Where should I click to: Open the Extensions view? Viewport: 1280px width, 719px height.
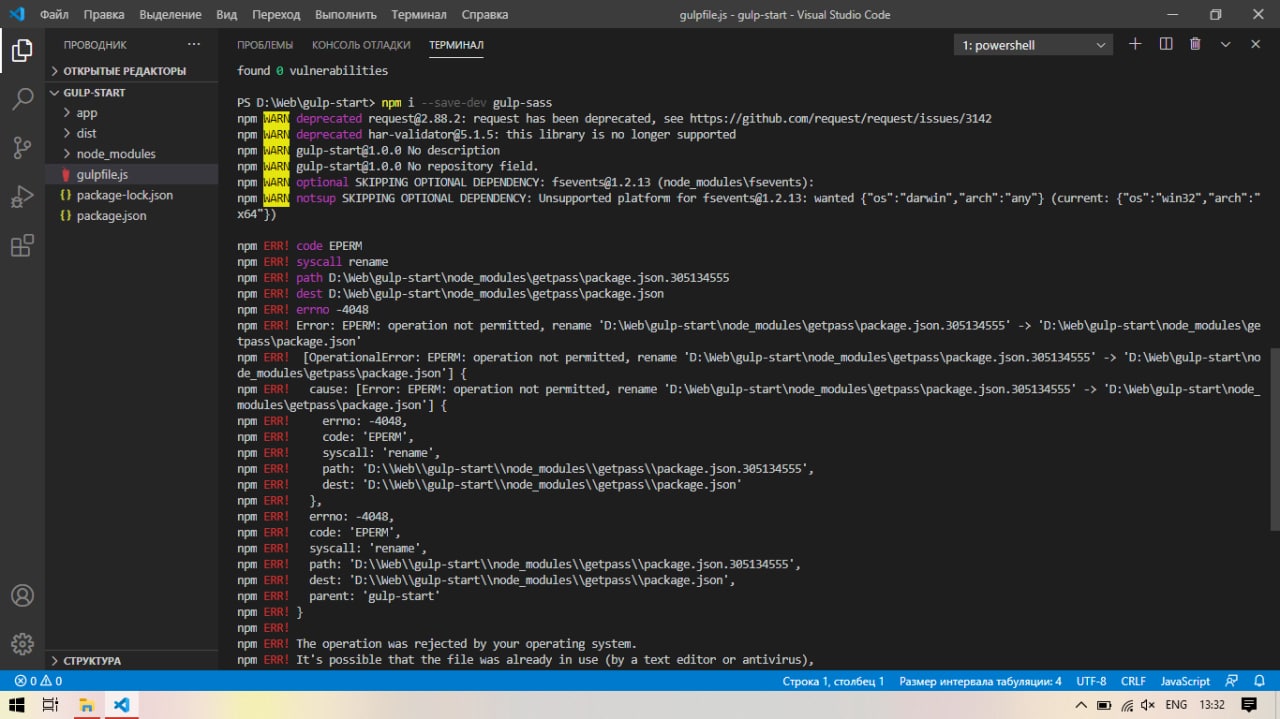(22, 246)
